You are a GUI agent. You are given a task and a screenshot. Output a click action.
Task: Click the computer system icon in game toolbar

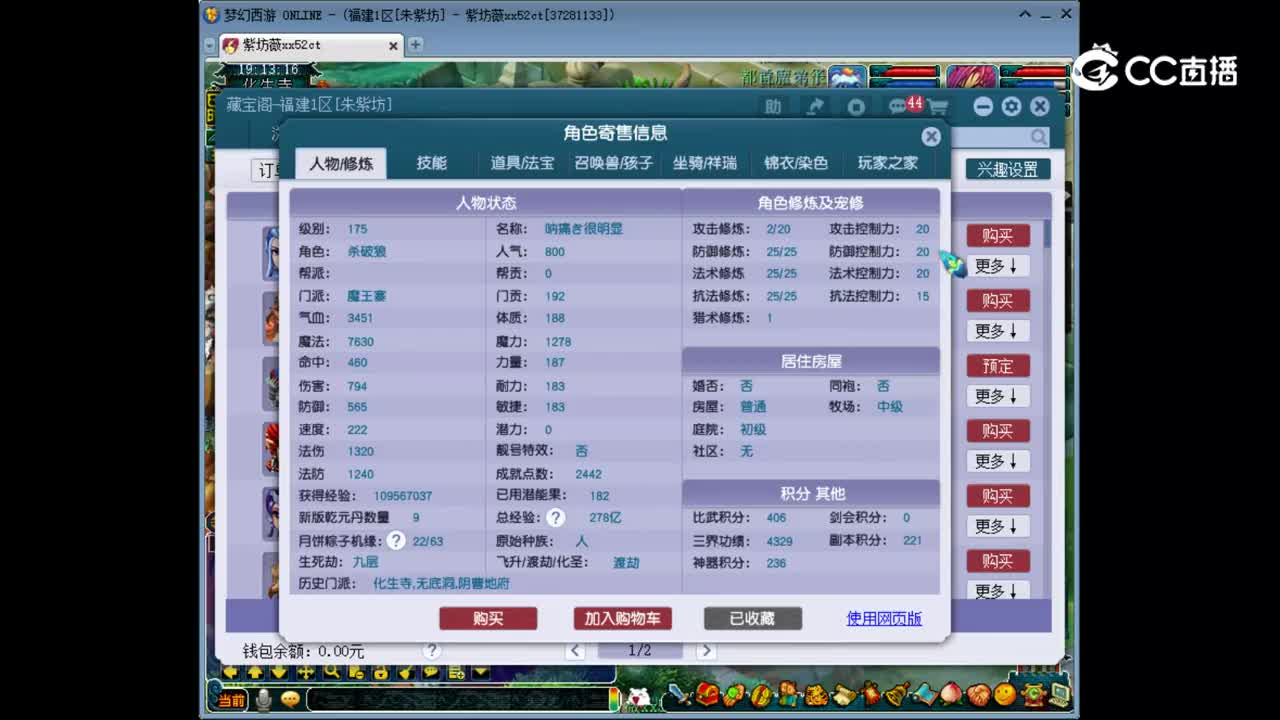point(1059,693)
